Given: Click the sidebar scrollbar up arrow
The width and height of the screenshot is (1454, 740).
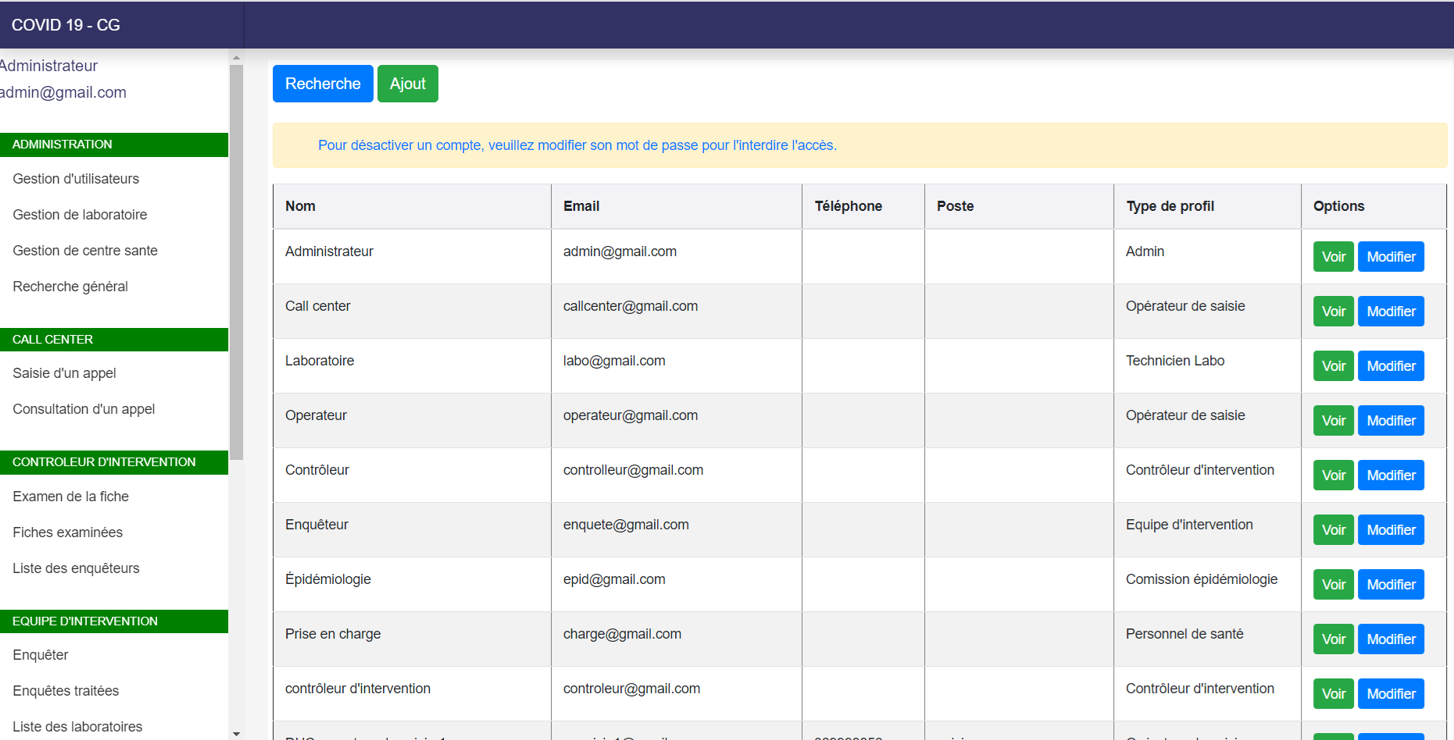Looking at the screenshot, I should point(236,58).
